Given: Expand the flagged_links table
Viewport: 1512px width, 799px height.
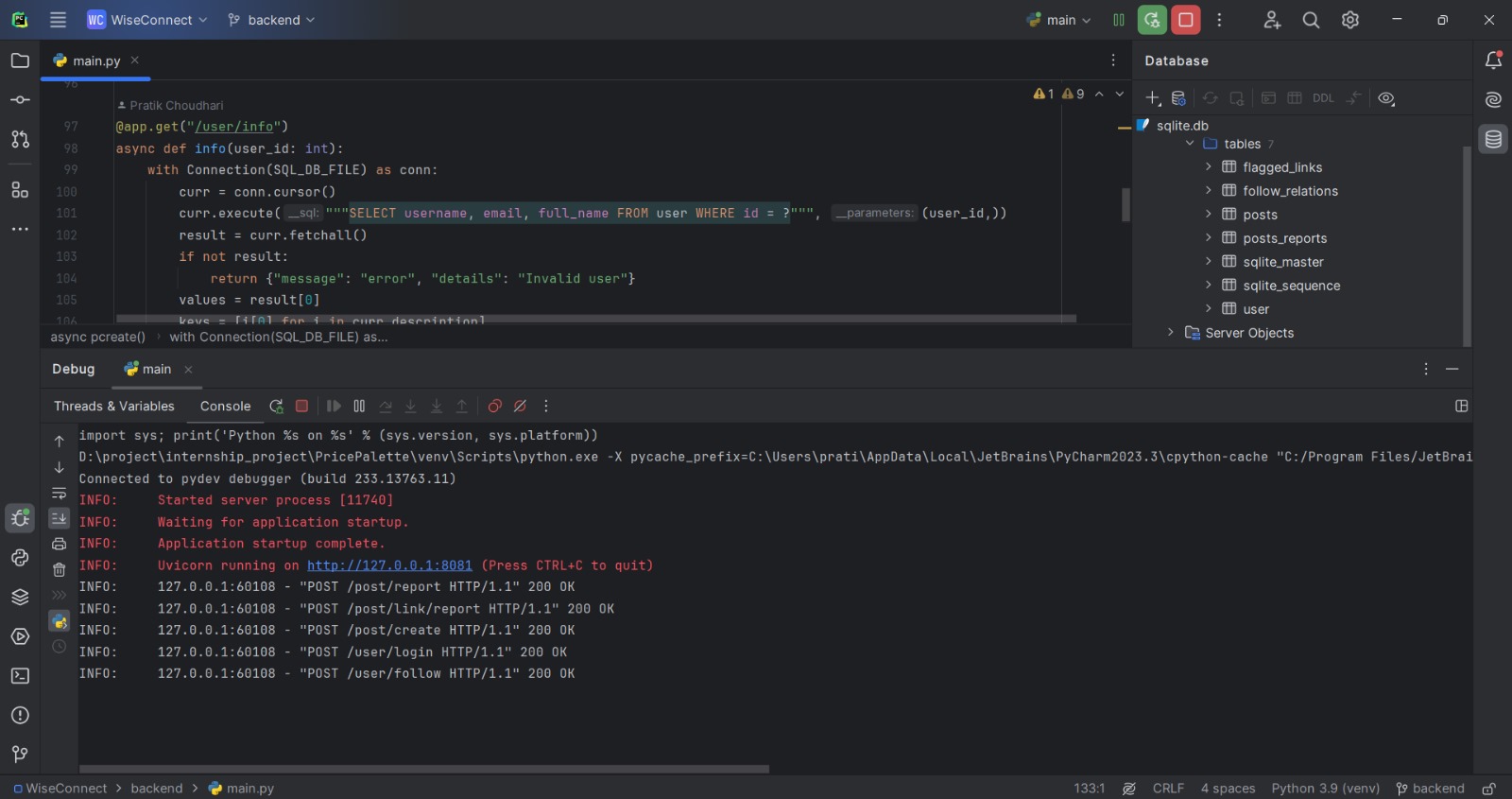Looking at the screenshot, I should pos(1208,166).
